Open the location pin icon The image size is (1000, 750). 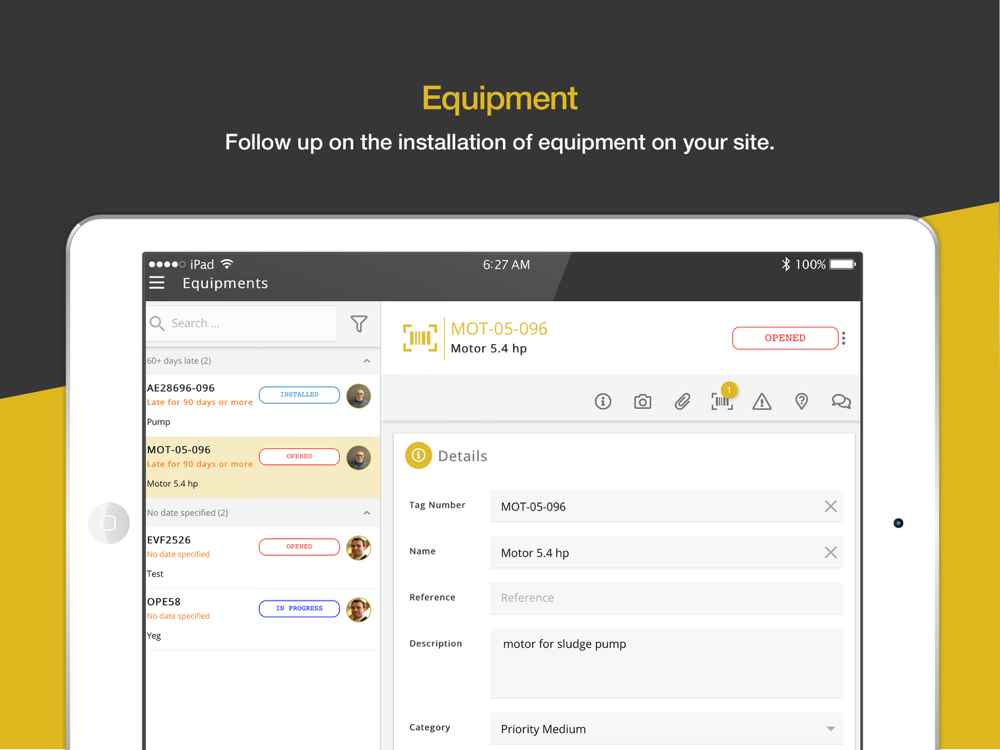802,401
